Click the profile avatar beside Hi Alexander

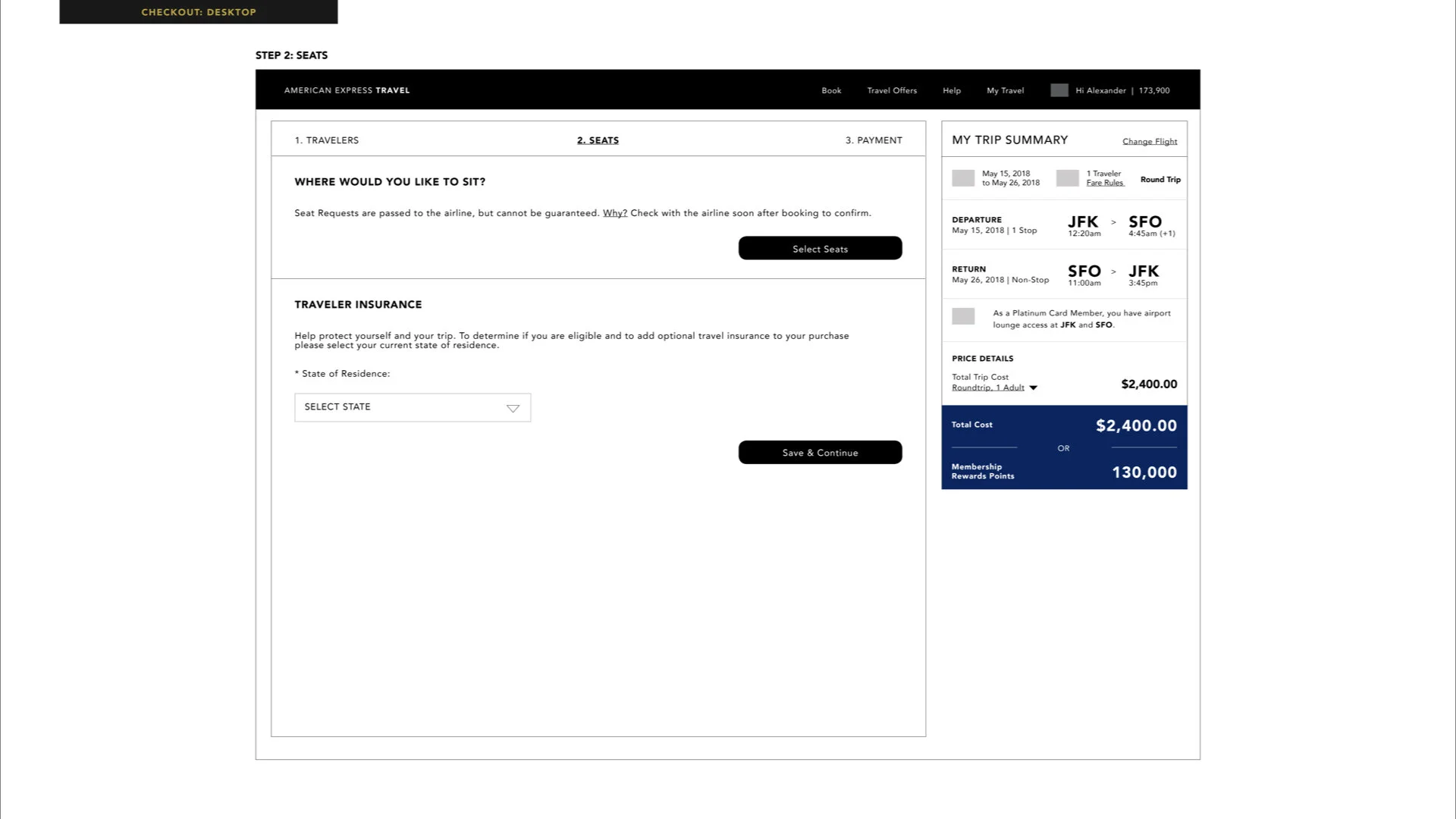pos(1059,90)
